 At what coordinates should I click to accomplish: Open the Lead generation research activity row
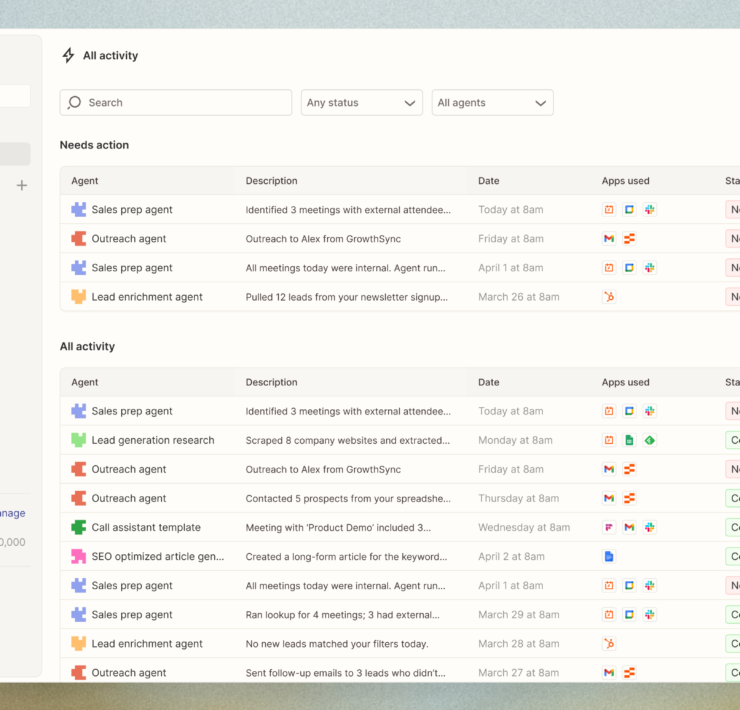[153, 440]
